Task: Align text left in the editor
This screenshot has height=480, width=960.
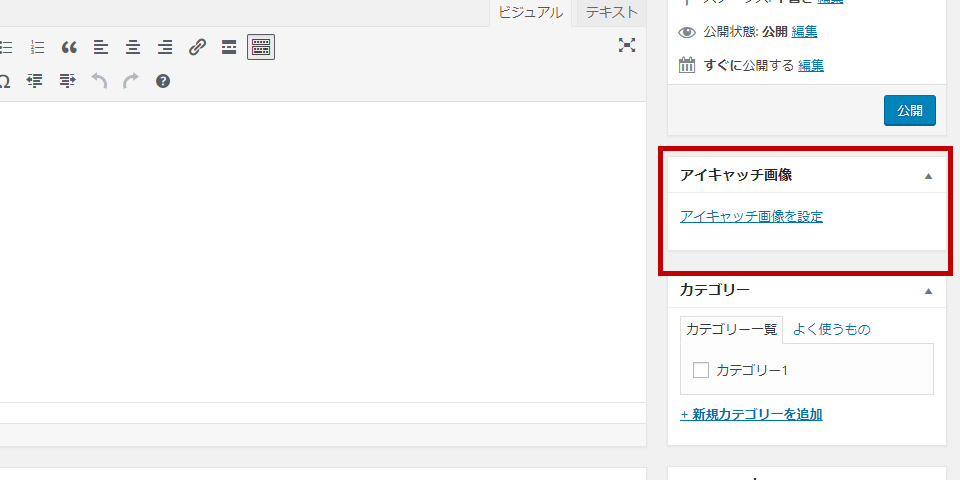Action: pos(101,46)
